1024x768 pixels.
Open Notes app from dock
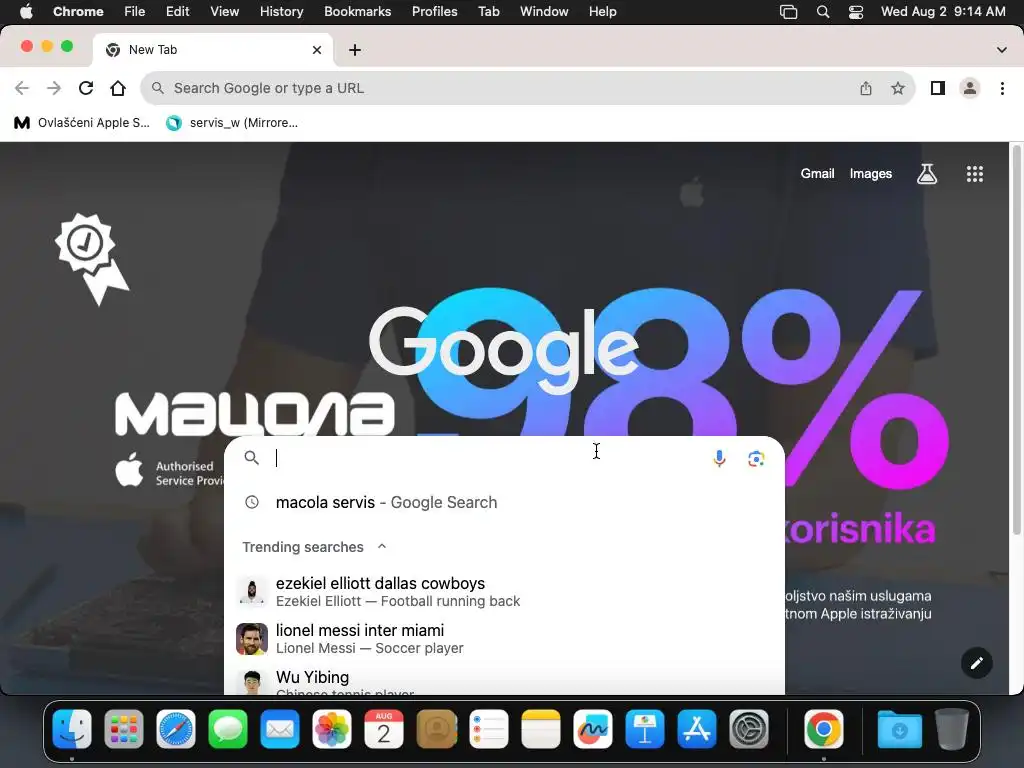541,729
